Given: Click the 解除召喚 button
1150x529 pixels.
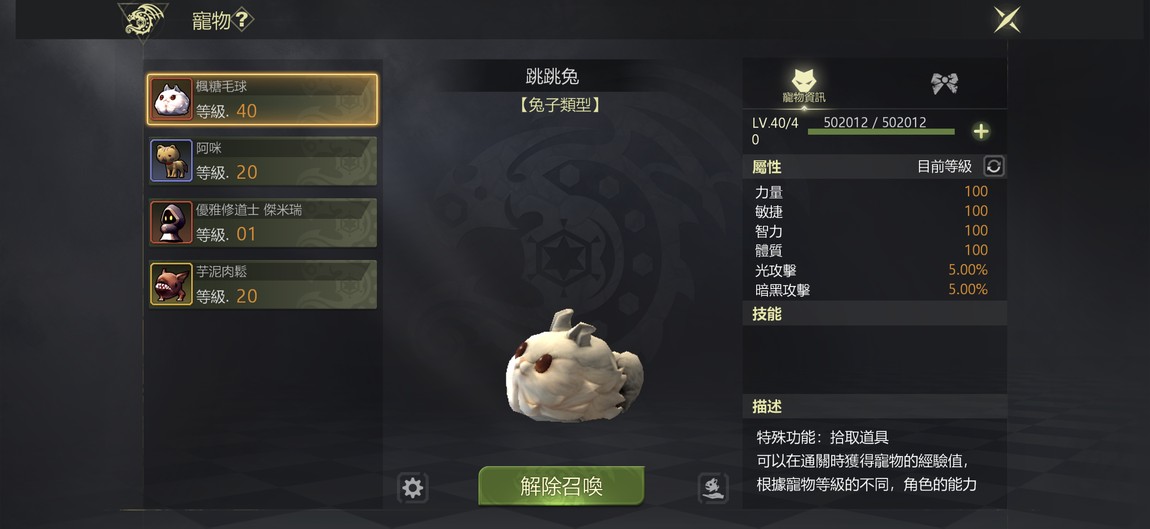Looking at the screenshot, I should (561, 486).
